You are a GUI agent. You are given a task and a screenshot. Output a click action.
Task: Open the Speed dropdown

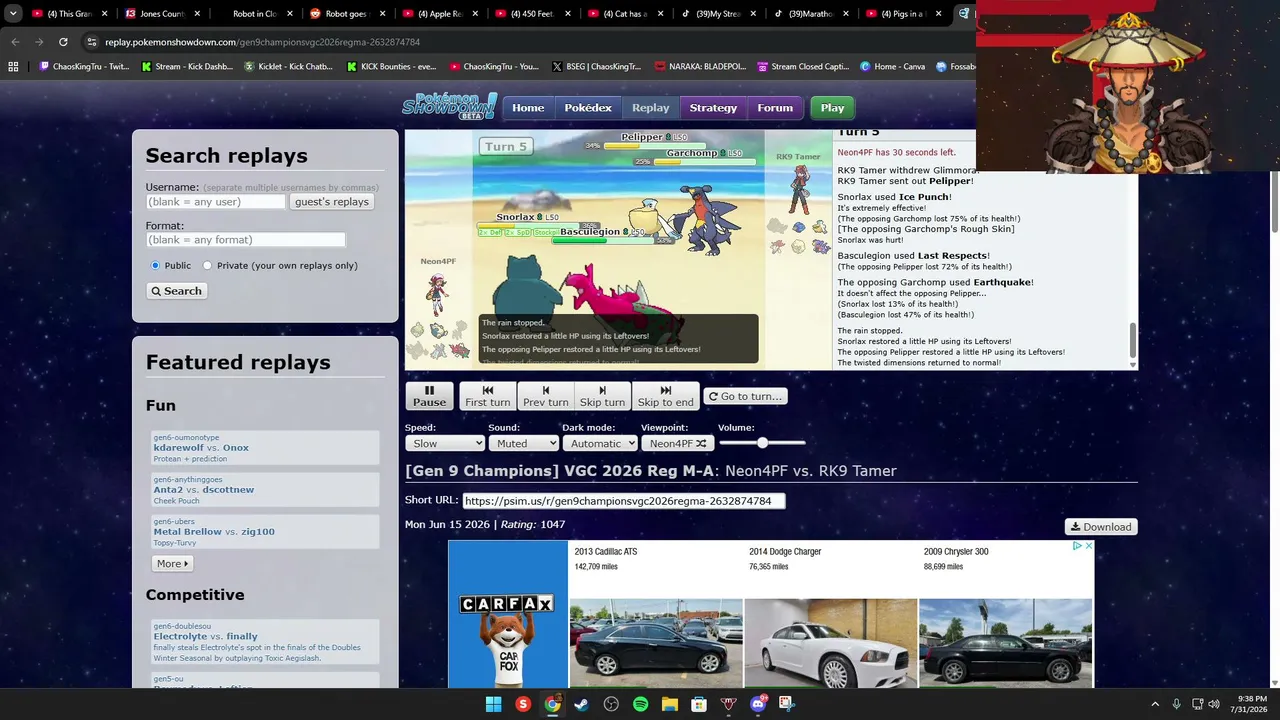point(444,443)
